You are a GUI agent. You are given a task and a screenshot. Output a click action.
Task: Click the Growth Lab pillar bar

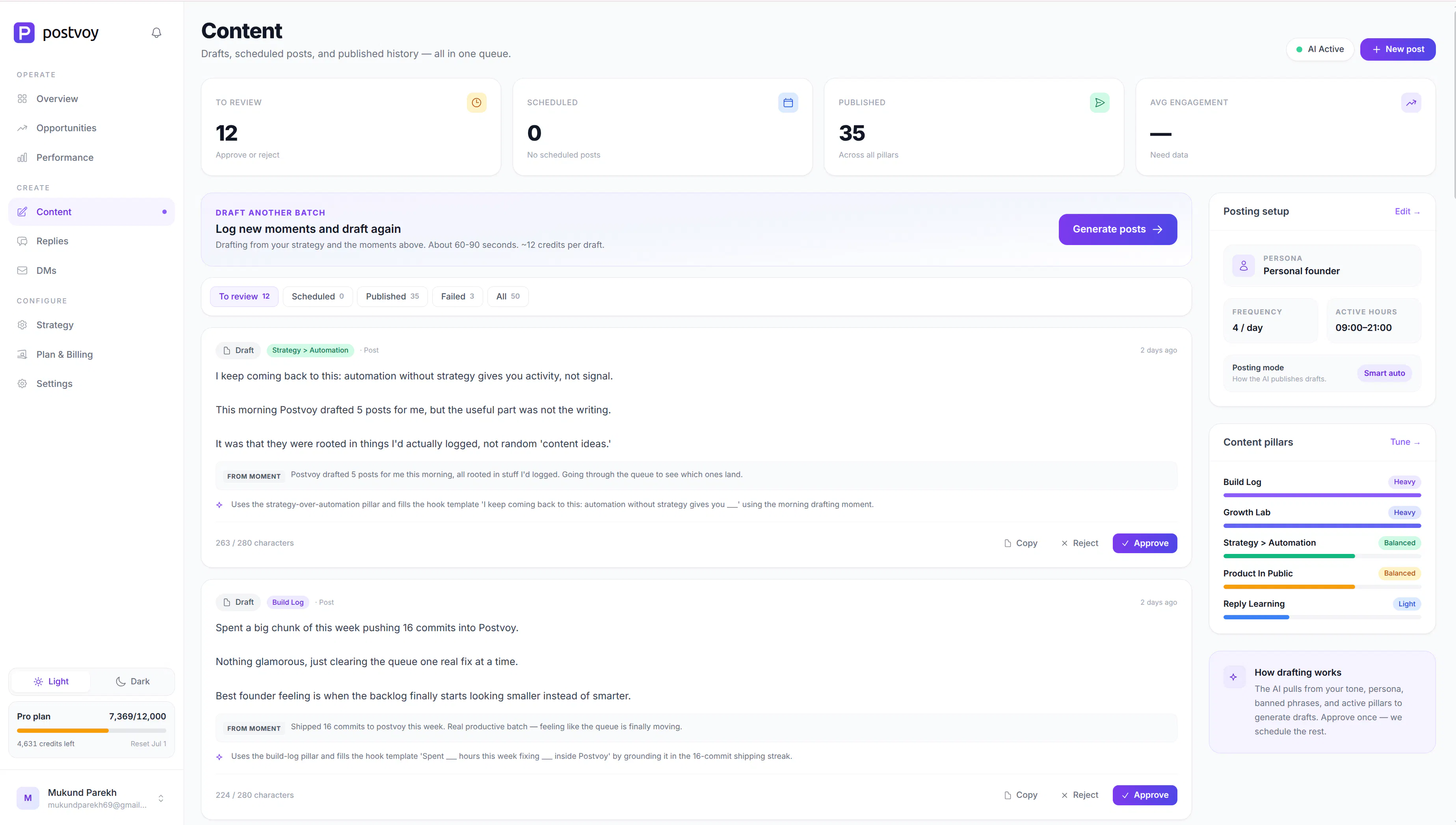pos(1322,526)
